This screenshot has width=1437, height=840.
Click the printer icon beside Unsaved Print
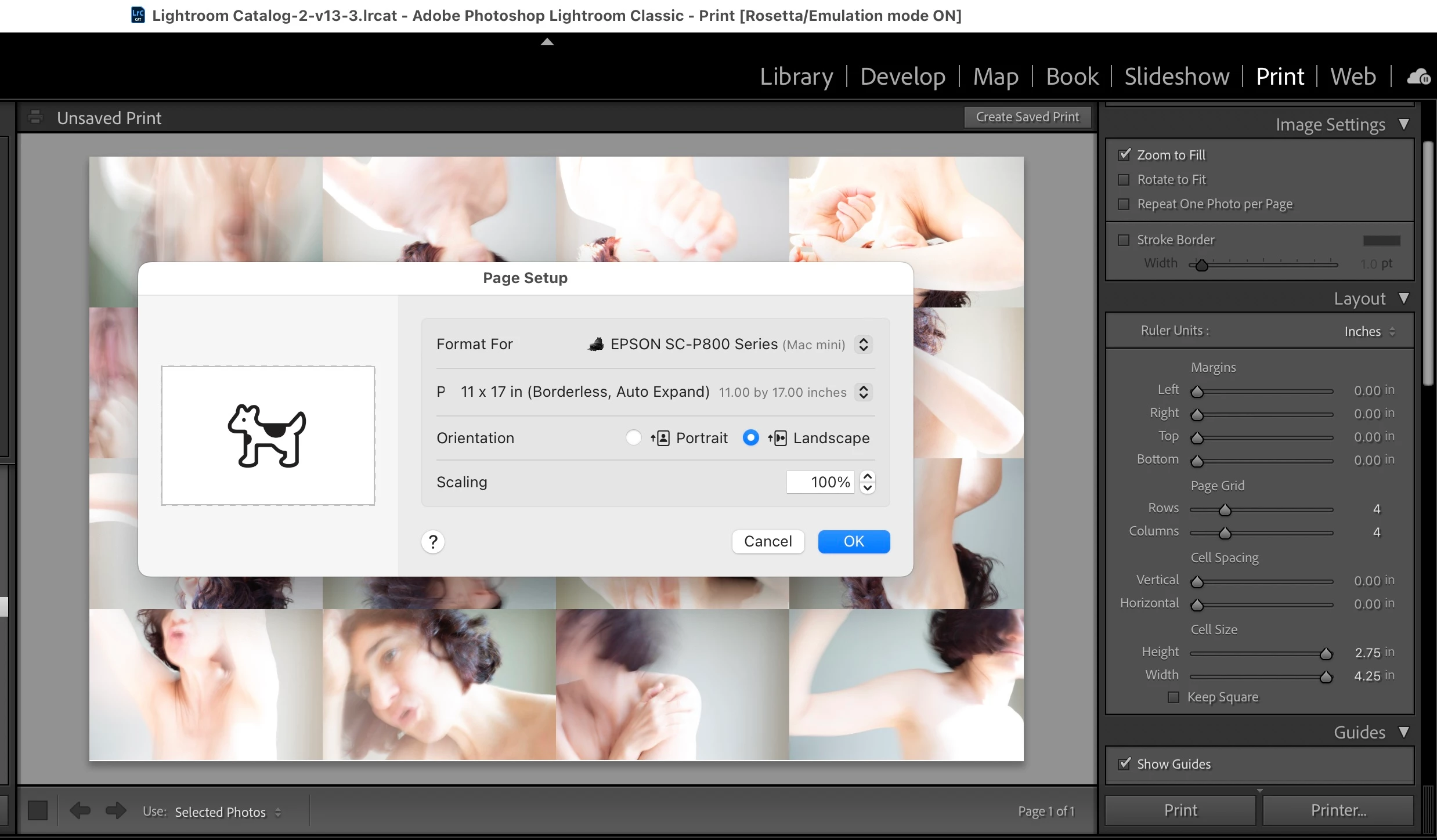point(35,117)
